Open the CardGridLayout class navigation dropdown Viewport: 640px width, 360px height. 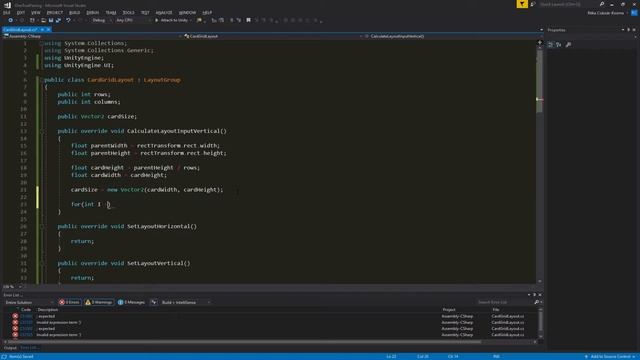pos(273,36)
